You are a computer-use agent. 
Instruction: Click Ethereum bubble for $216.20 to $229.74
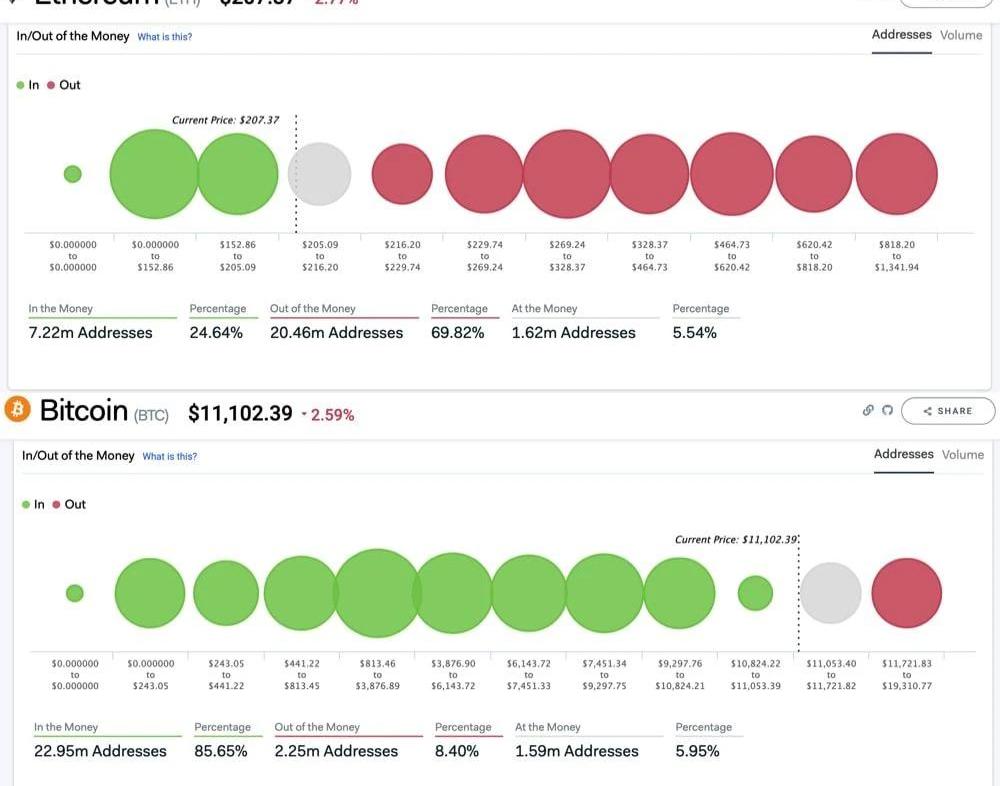click(x=402, y=174)
